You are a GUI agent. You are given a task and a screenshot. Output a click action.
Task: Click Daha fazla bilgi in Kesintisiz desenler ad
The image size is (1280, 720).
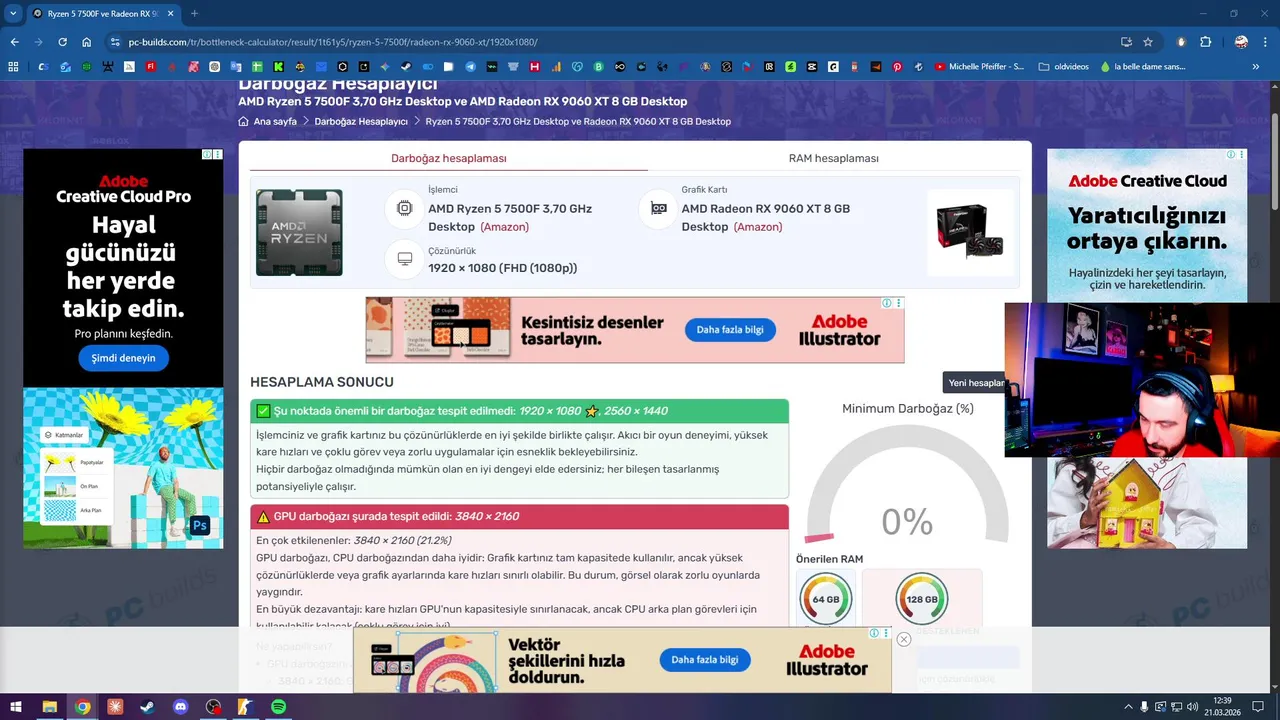[730, 330]
